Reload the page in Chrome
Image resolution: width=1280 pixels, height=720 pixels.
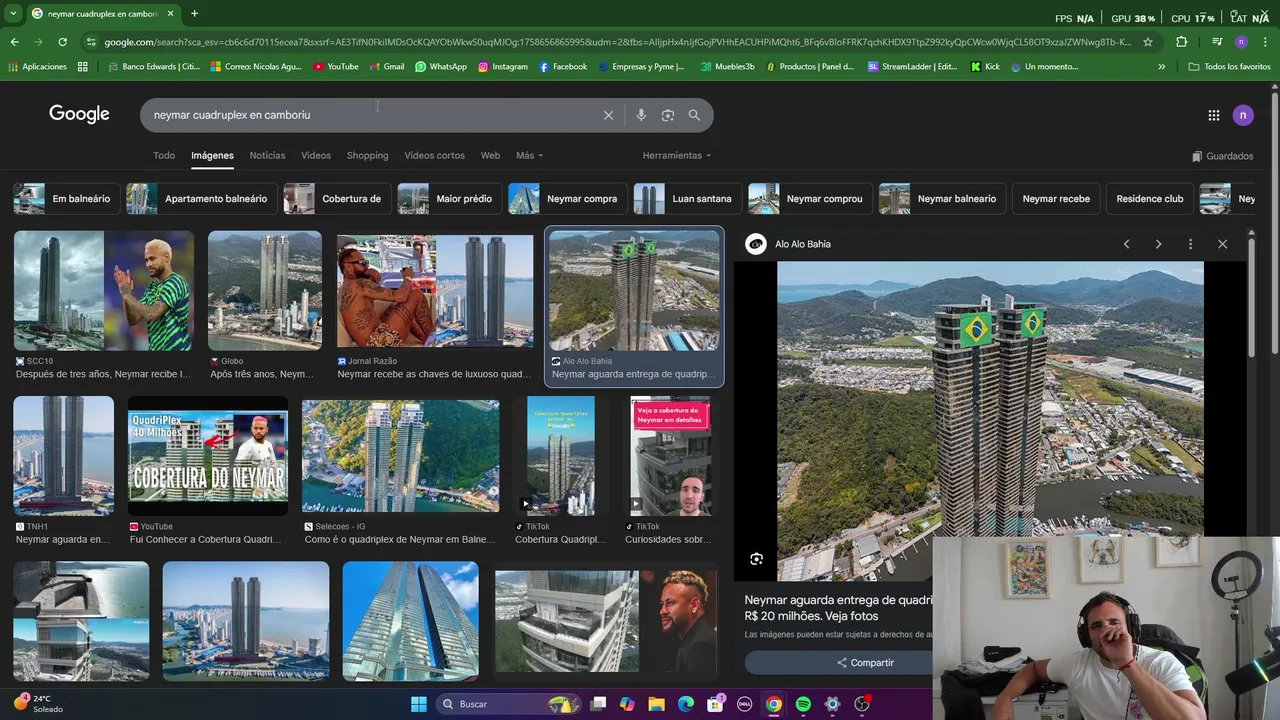62,42
